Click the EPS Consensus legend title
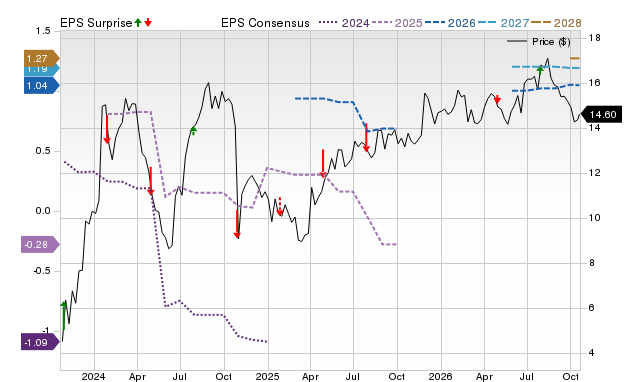This screenshot has height=382, width=640. pos(265,23)
